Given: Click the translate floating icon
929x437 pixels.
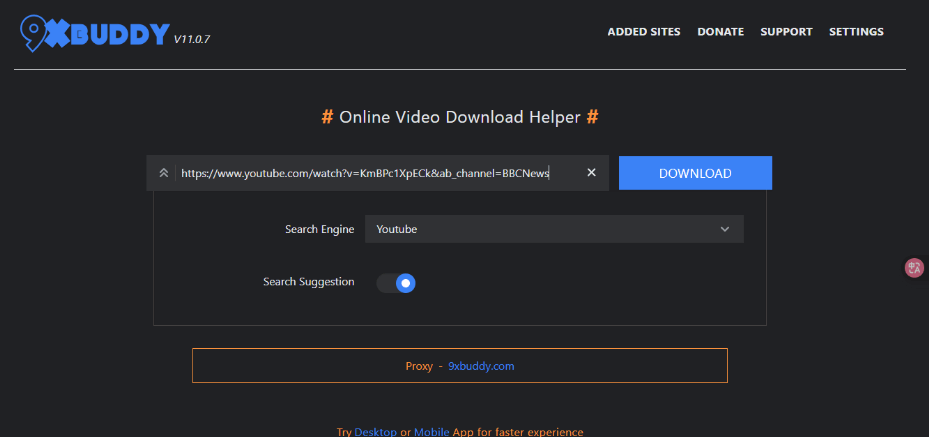Looking at the screenshot, I should 914,268.
